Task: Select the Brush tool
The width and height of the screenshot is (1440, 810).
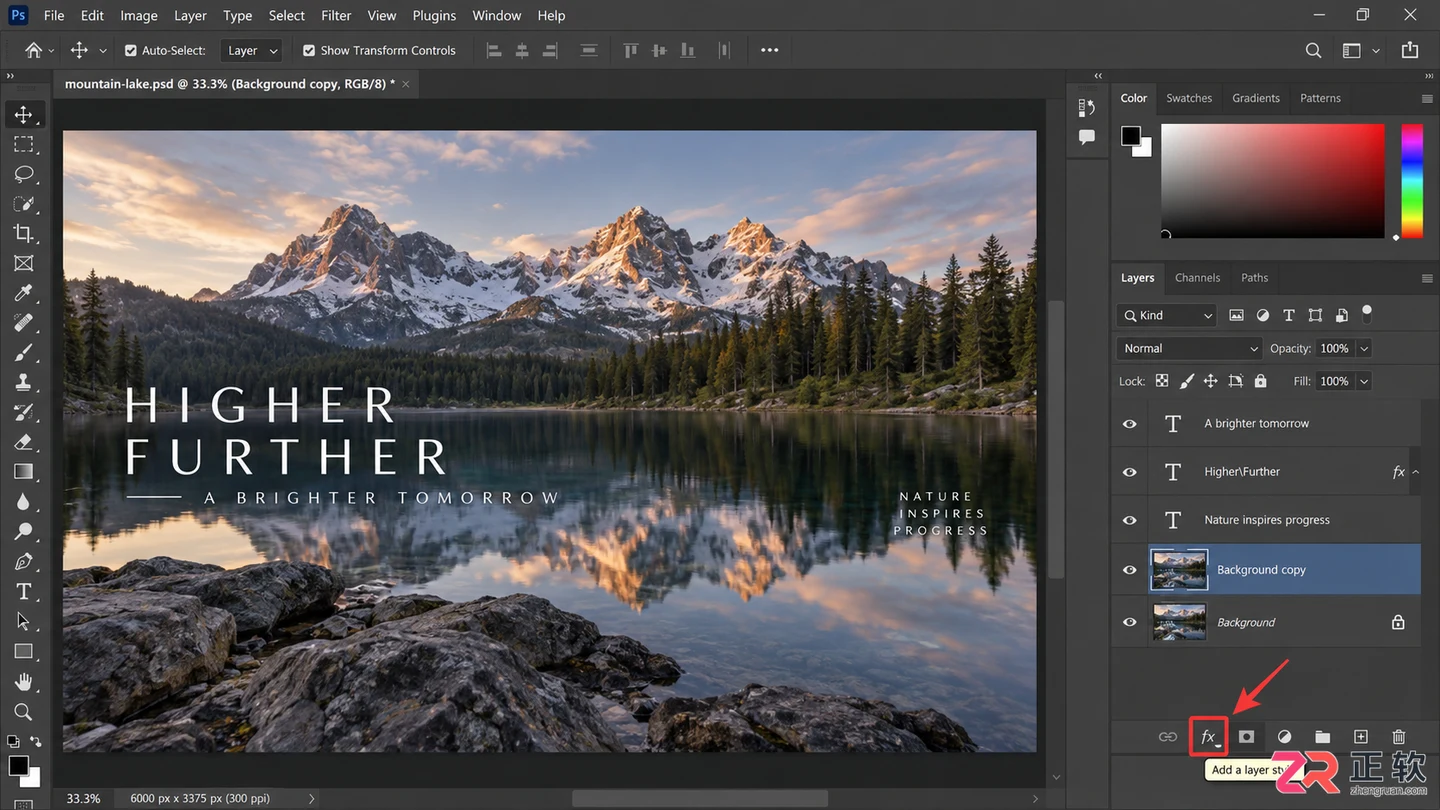Action: pos(23,352)
